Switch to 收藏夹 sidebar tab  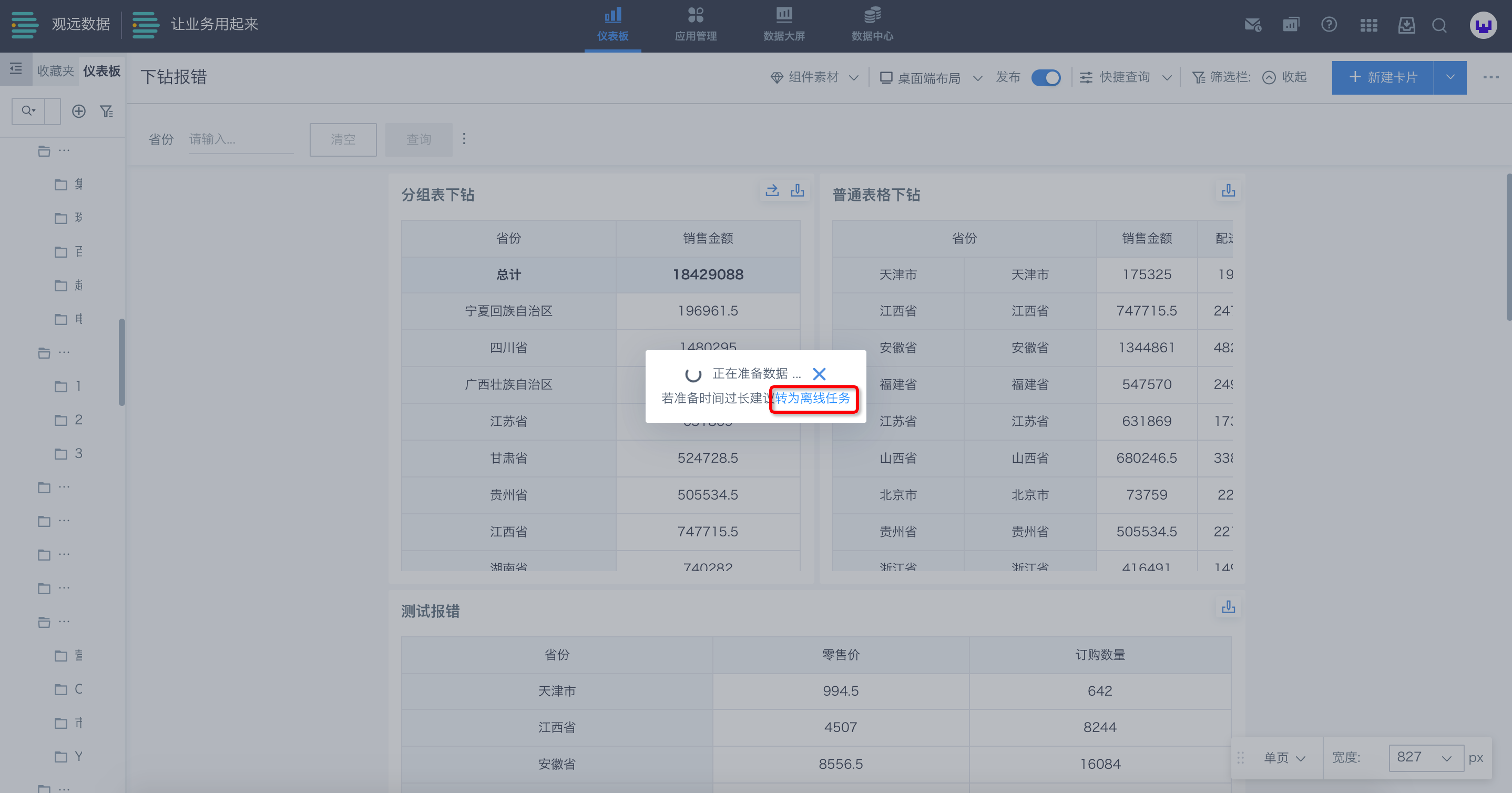coord(55,71)
